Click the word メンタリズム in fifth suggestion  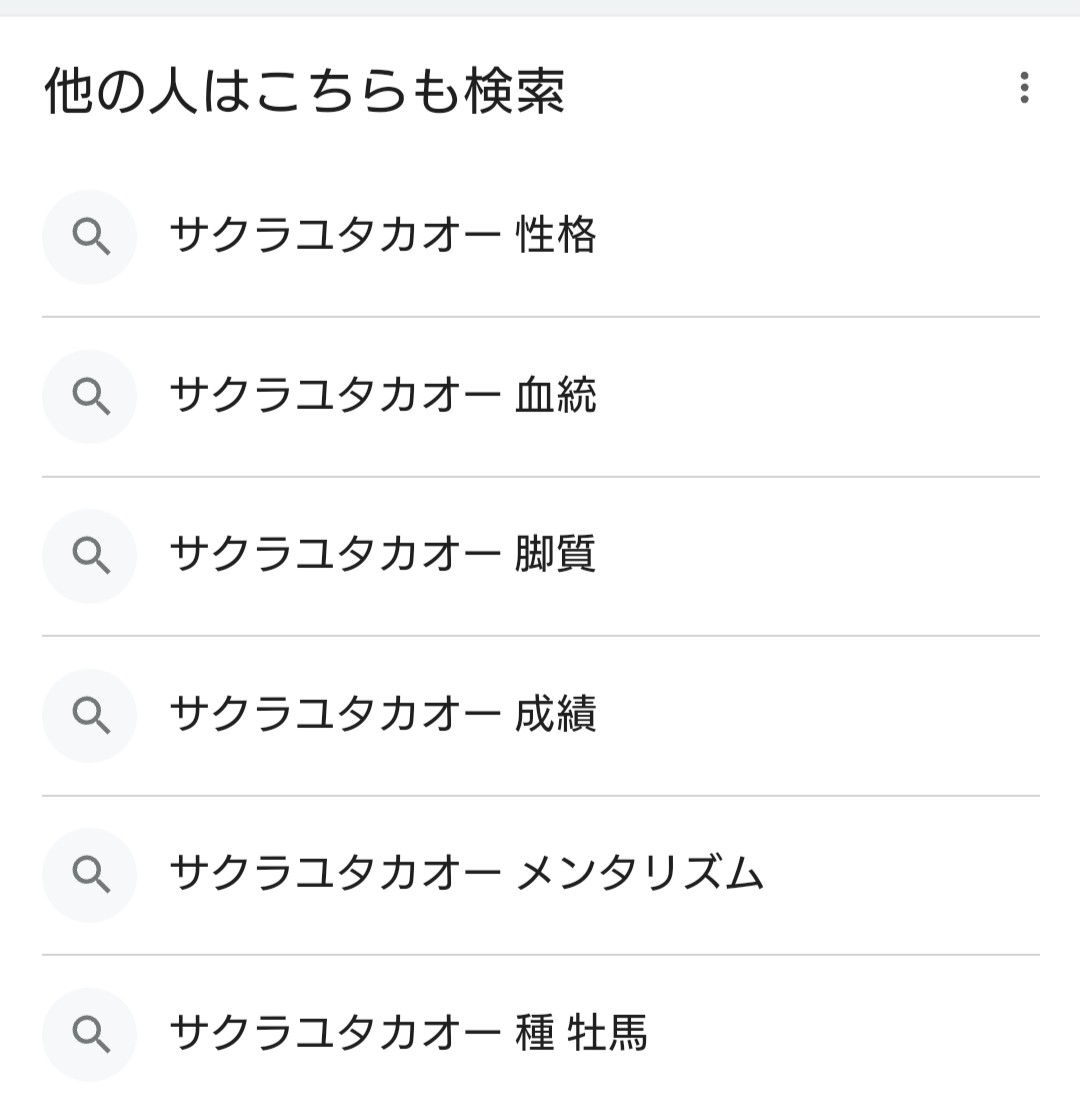[640, 873]
